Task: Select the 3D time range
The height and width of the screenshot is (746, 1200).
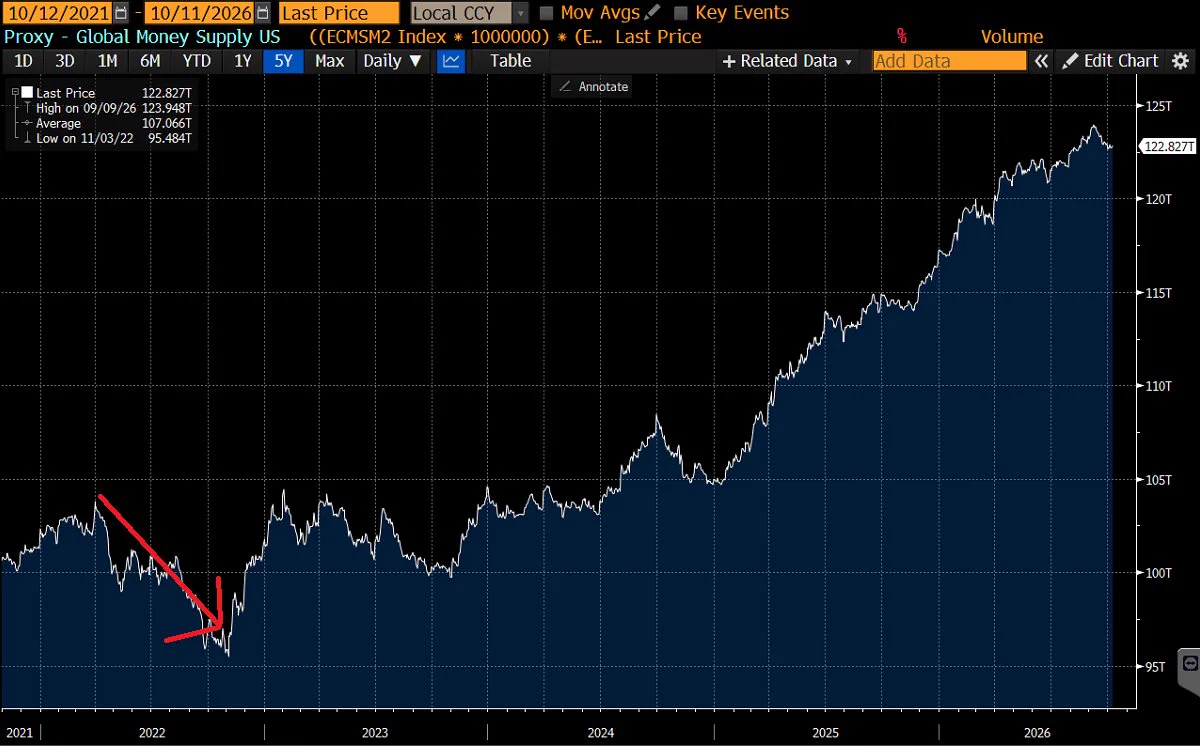Action: [64, 61]
